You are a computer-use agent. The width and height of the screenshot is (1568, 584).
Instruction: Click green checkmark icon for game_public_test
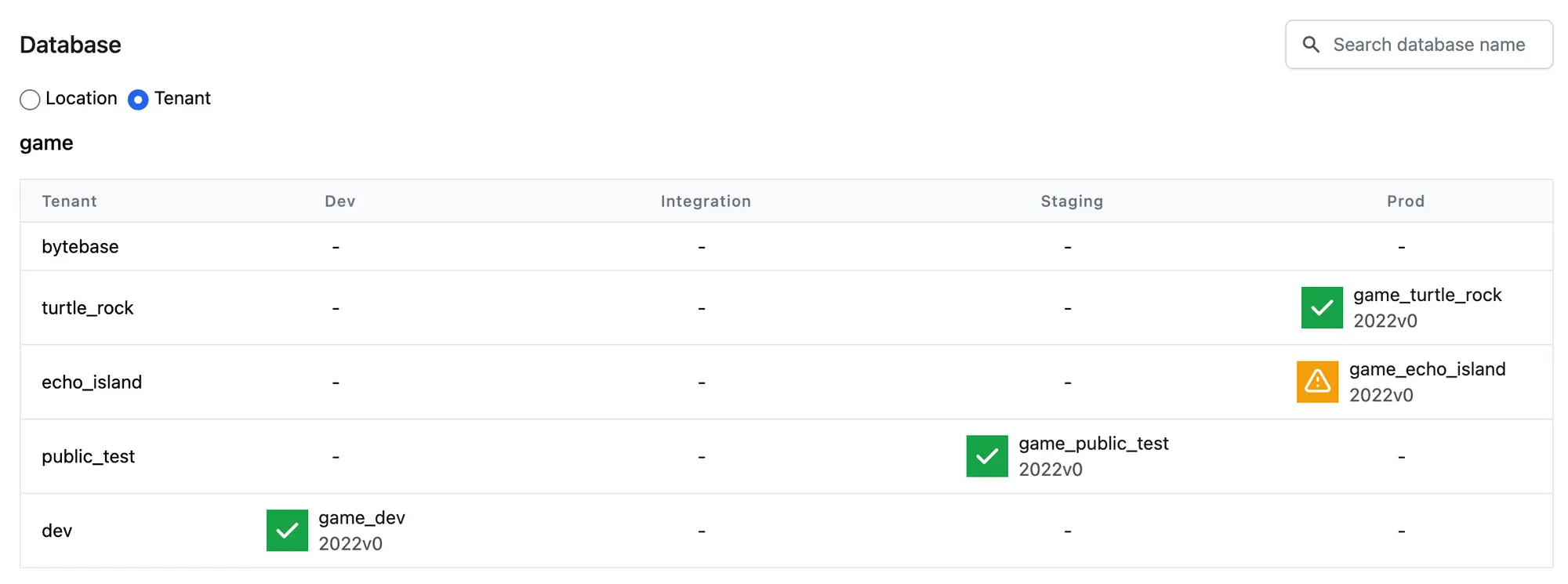987,456
